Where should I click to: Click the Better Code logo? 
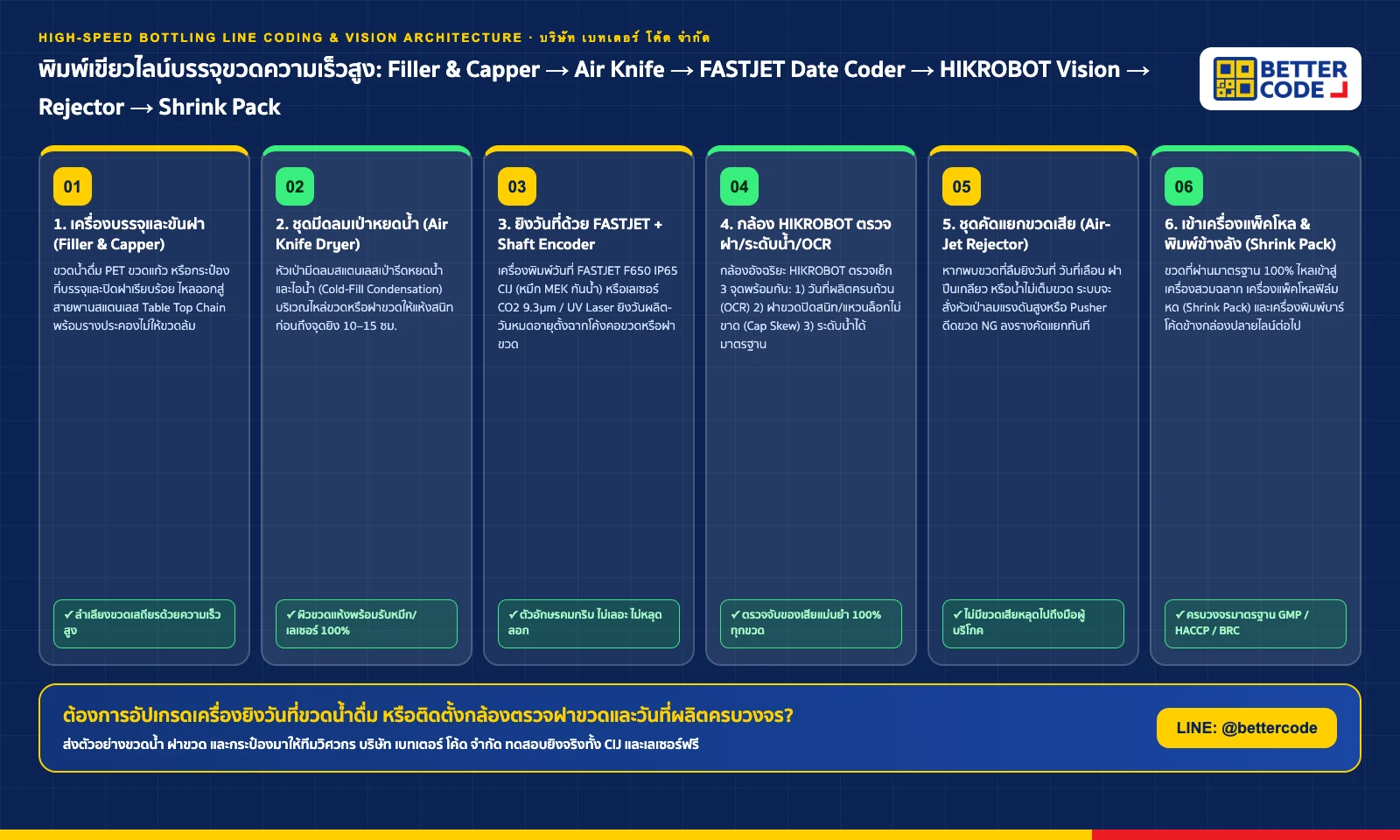pos(1280,79)
